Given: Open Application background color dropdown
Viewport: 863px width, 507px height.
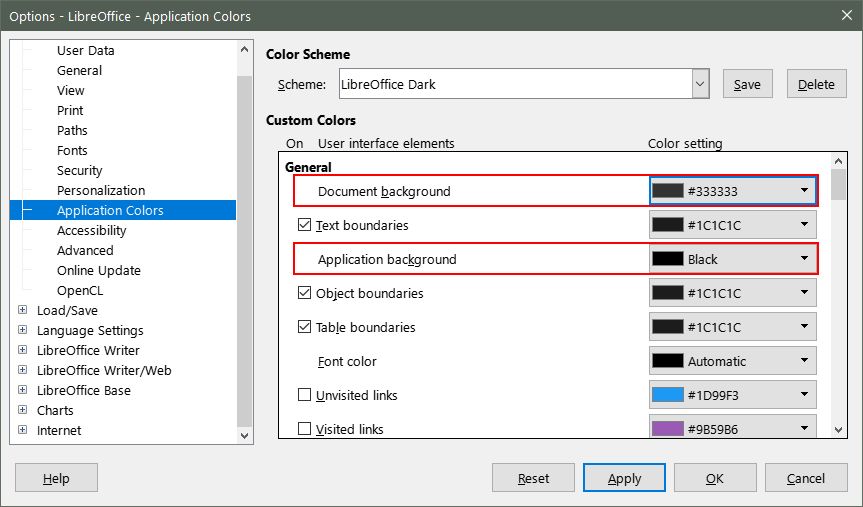Looking at the screenshot, I should click(x=804, y=259).
